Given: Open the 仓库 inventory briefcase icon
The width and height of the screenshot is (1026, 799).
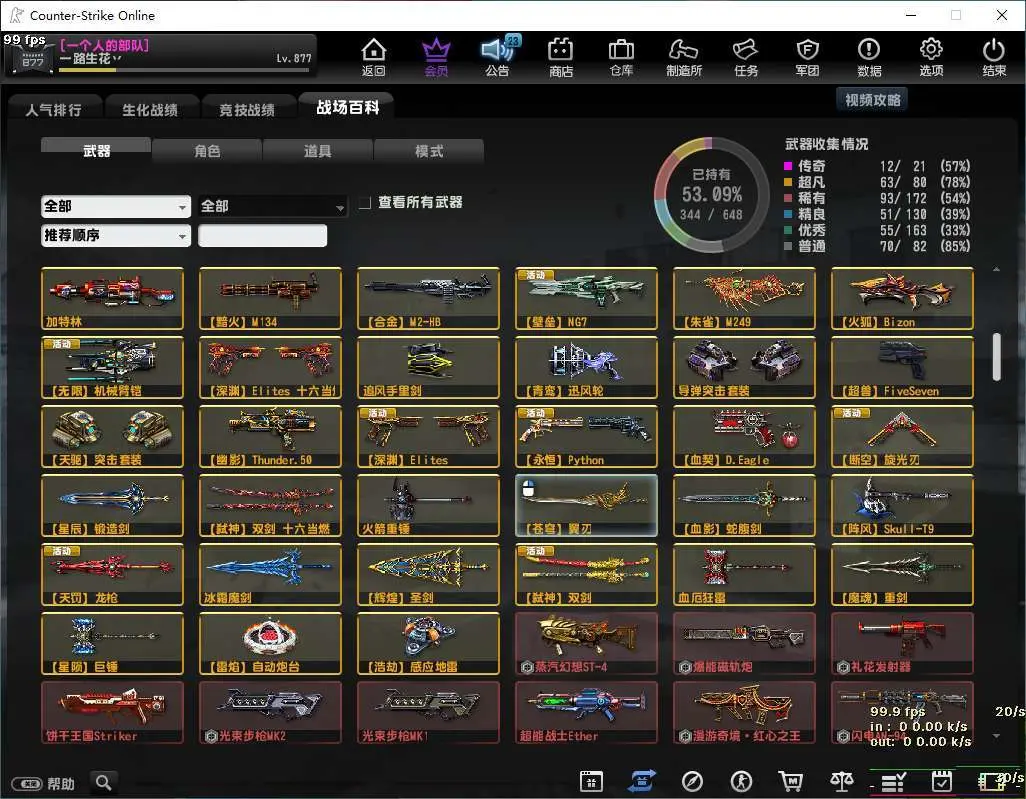Looking at the screenshot, I should point(621,56).
